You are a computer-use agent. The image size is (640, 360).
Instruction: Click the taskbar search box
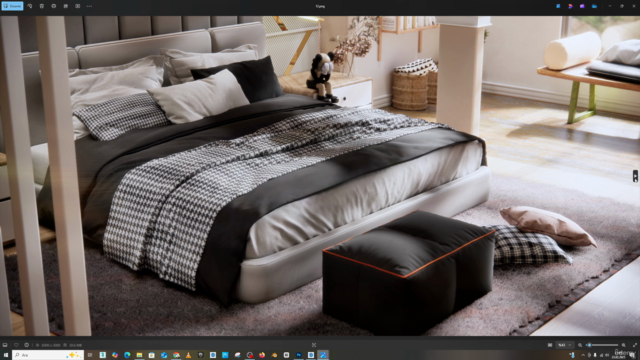(48, 355)
